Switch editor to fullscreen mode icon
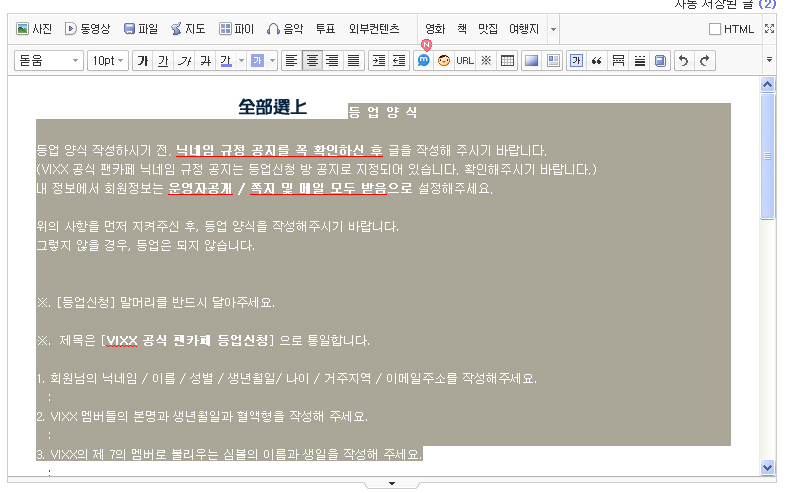Image resolution: width=790 pixels, height=493 pixels. (769, 29)
